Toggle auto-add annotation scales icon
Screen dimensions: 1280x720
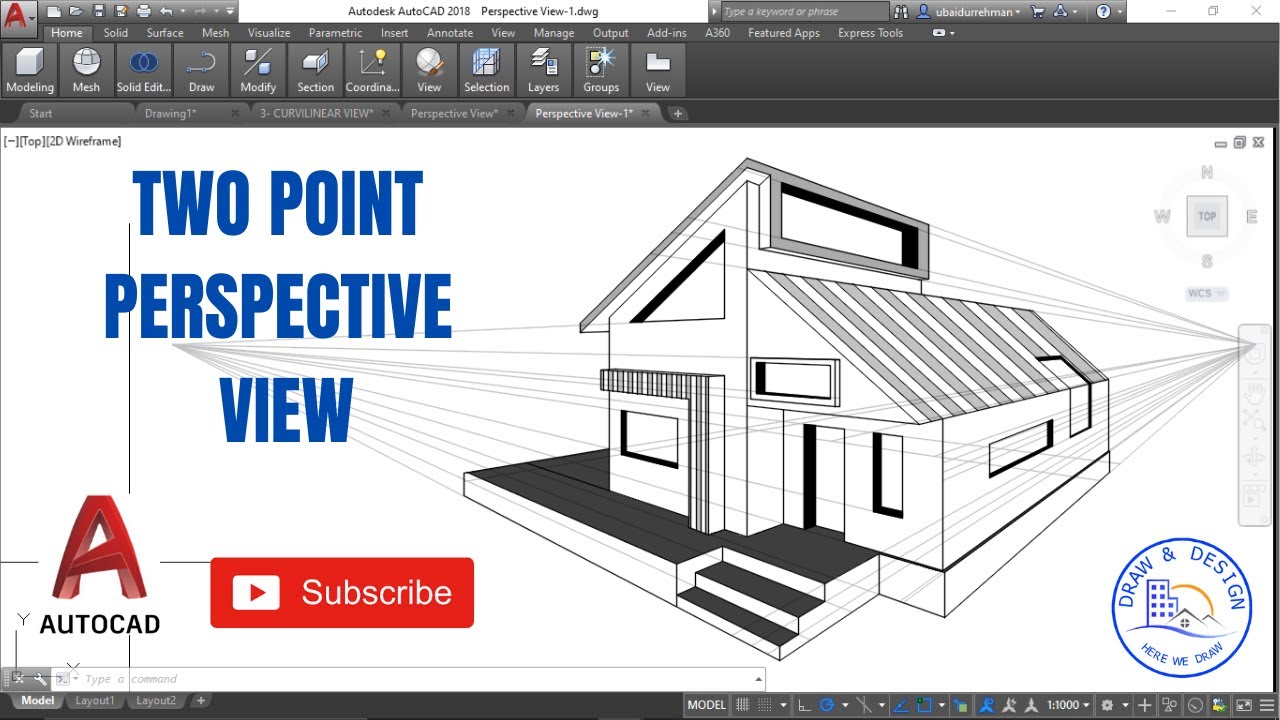(x=1010, y=705)
